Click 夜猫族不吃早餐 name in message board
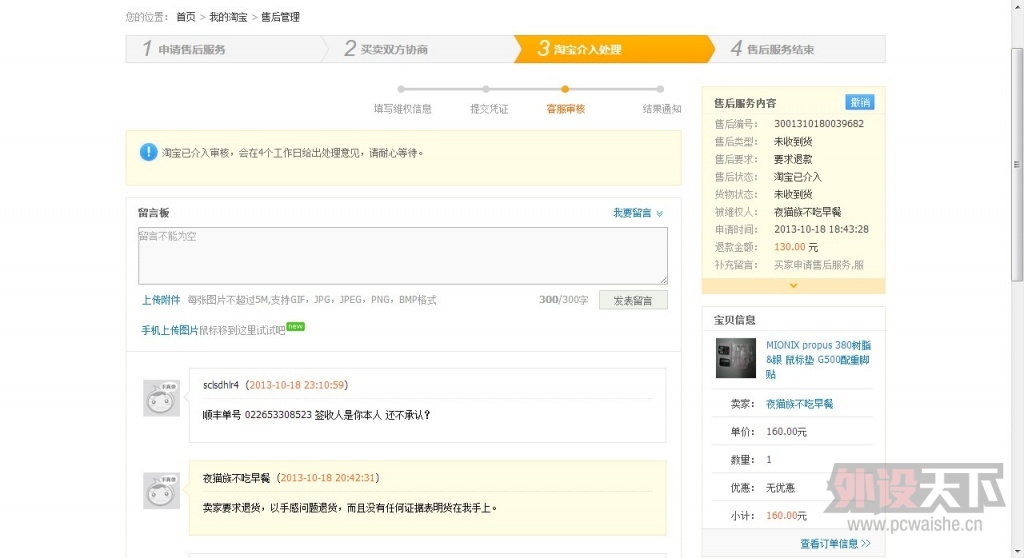Viewport: 1024px width, 558px height. [236, 478]
